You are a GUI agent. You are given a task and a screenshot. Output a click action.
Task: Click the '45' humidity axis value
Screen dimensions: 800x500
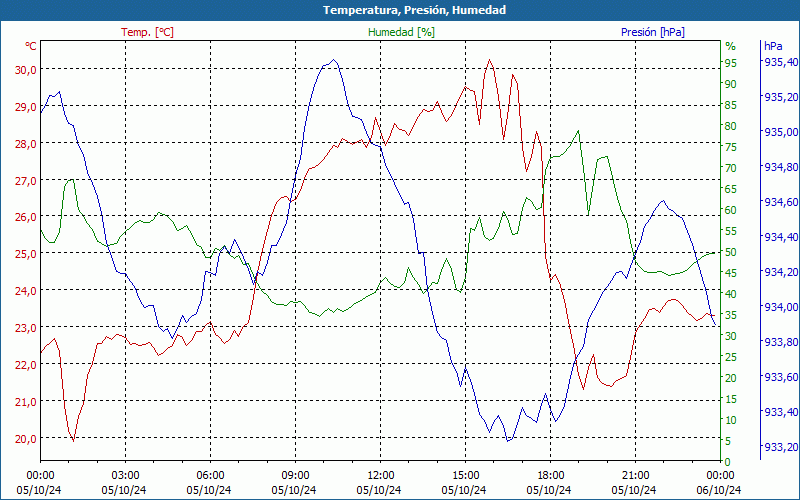[x=731, y=273]
